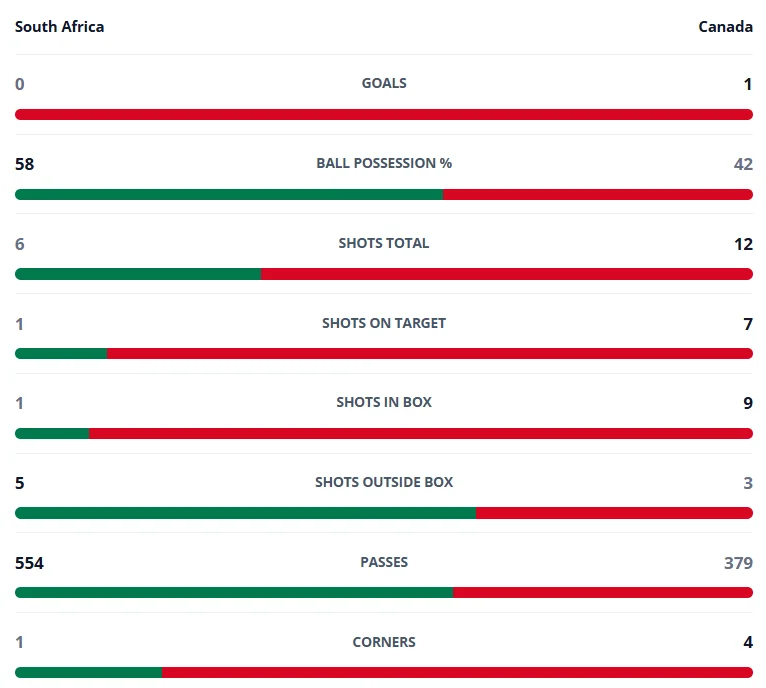Click the GOALS stat label

coord(384,83)
